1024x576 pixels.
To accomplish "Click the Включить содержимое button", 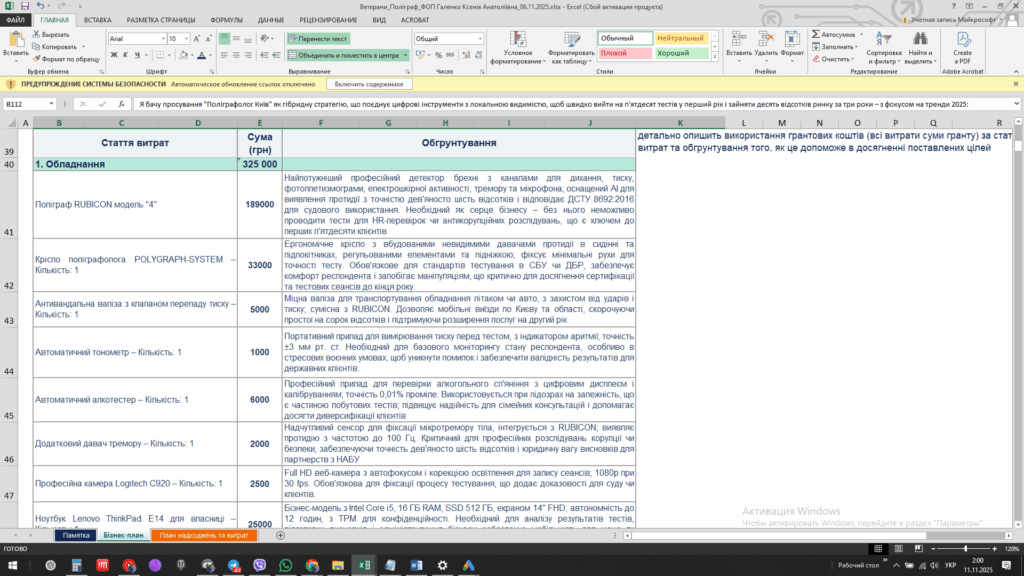I will pos(369,85).
